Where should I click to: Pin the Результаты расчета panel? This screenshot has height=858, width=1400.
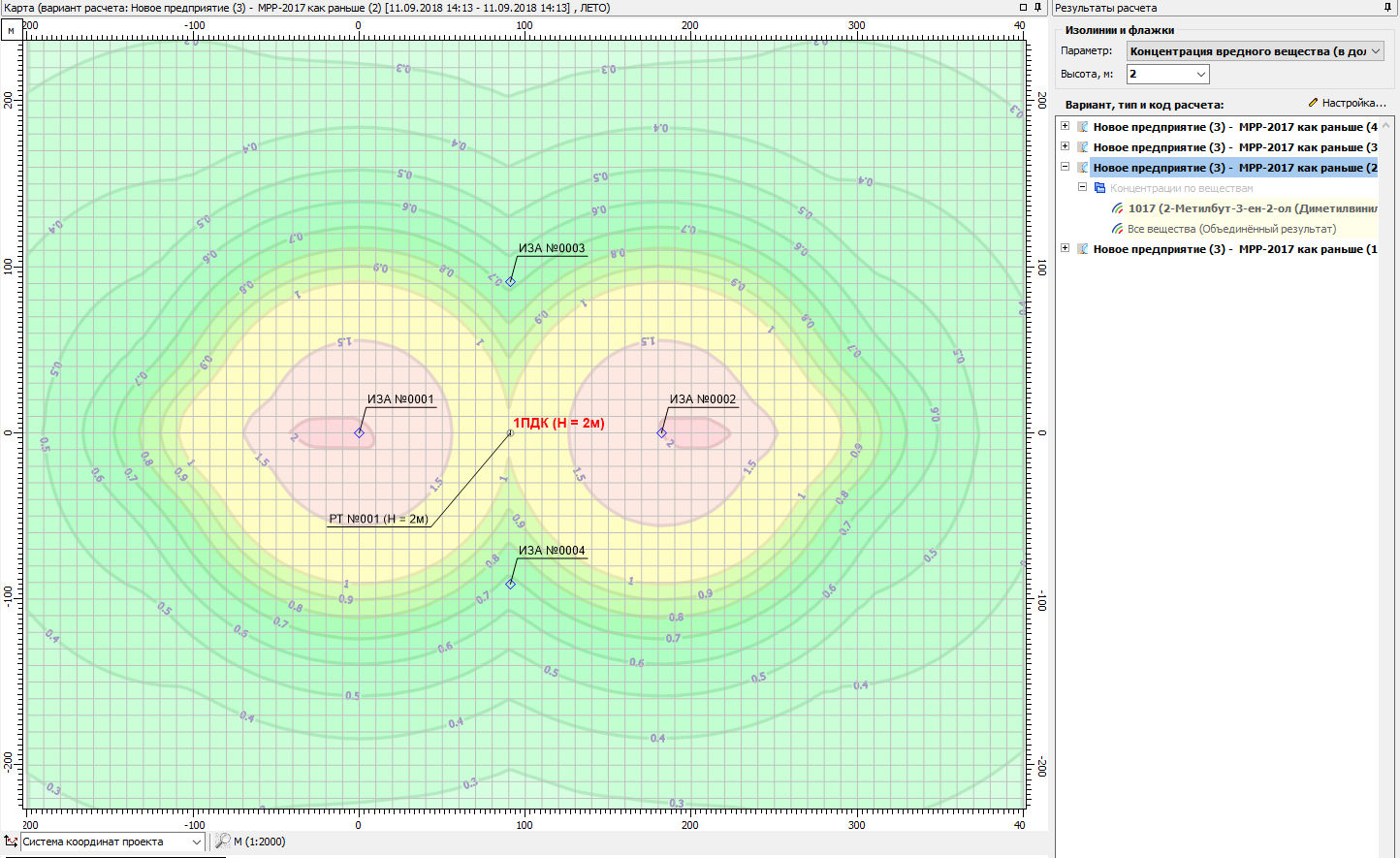coord(1387,8)
